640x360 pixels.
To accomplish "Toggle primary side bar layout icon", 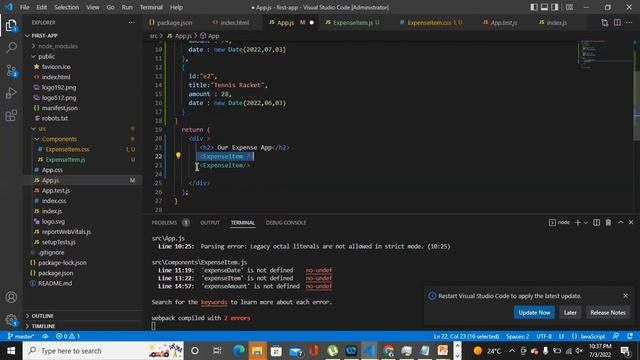I will click(534, 7).
